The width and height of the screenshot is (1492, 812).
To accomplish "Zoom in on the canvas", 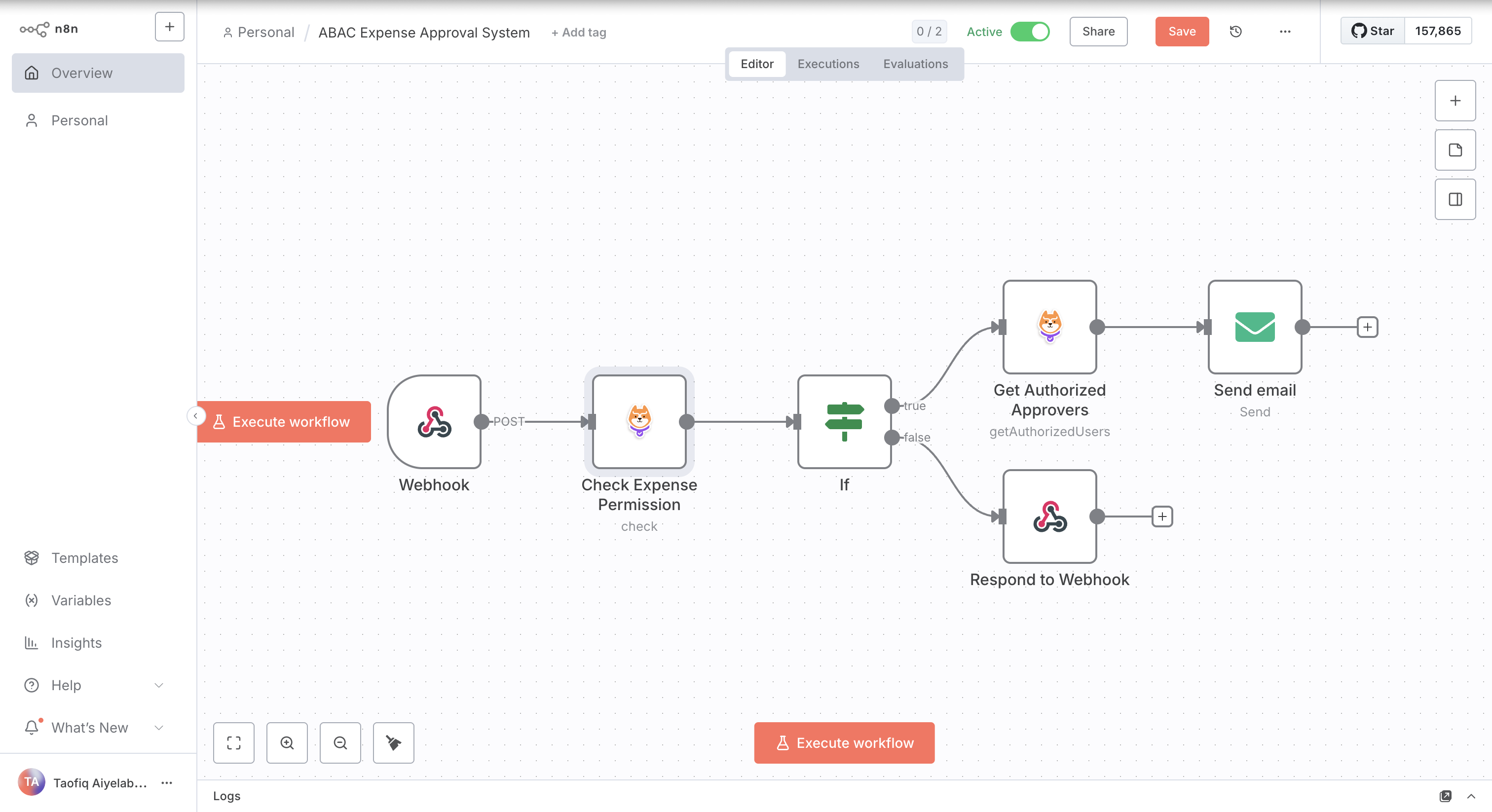I will click(x=287, y=742).
